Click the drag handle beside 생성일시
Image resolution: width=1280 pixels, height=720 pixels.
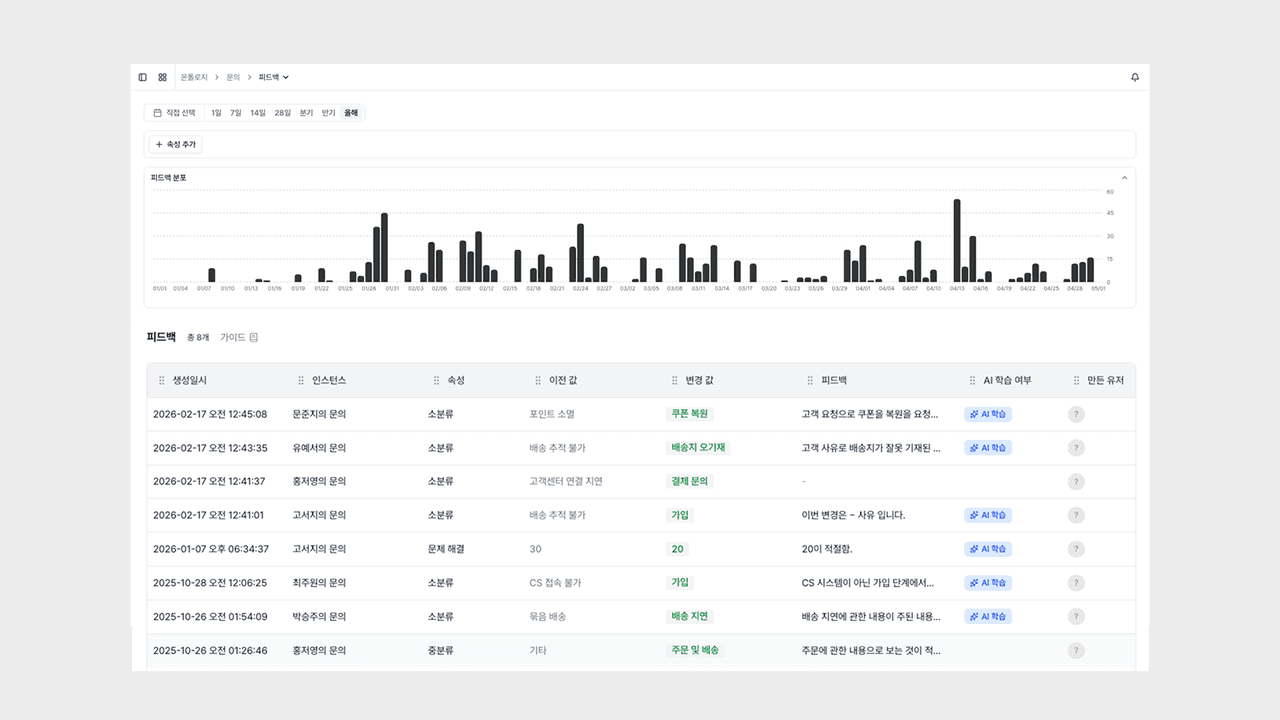[x=162, y=380]
